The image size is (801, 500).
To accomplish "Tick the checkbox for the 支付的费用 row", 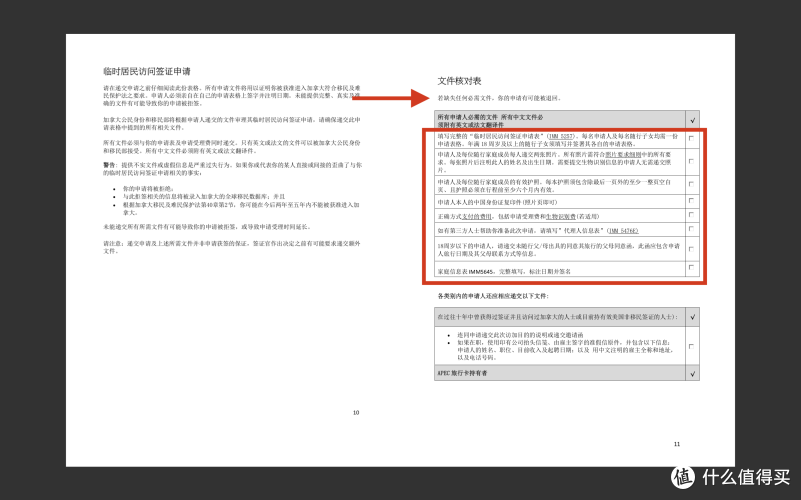I will tap(691, 215).
